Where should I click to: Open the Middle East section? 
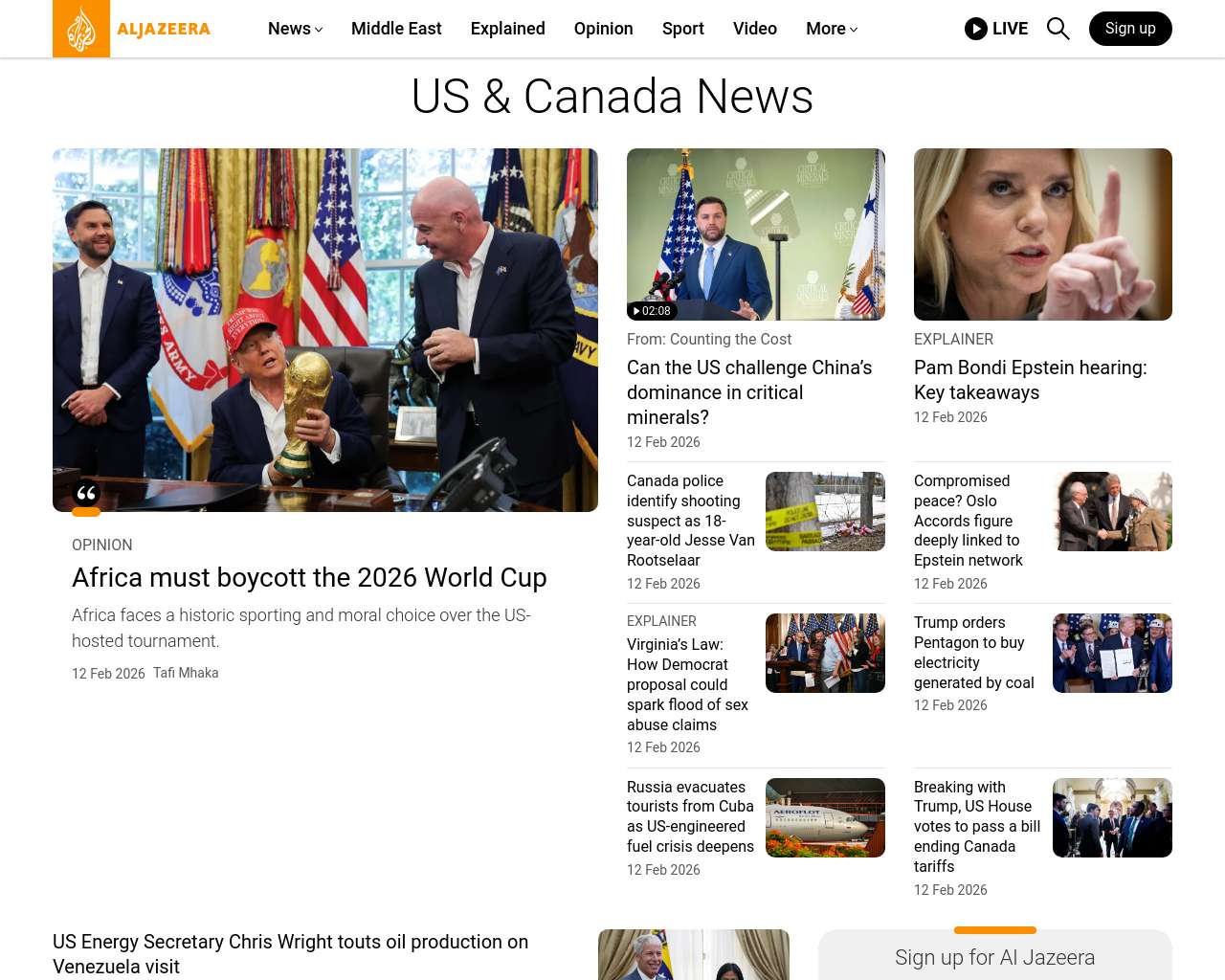point(396,29)
